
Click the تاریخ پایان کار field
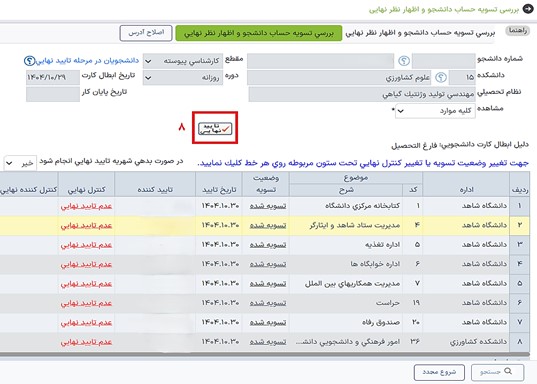coord(53,94)
